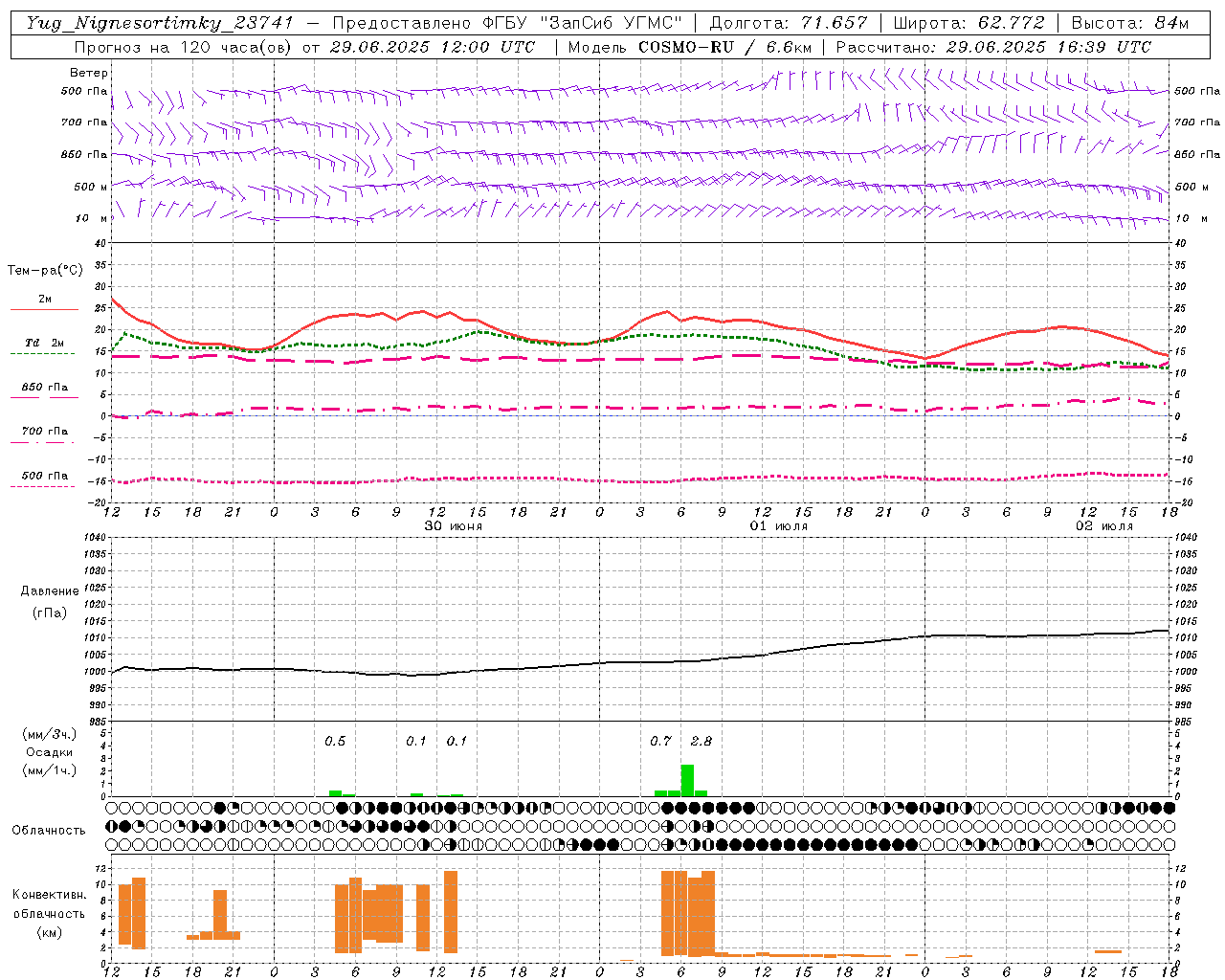
Task: Select the text 'Предоставлено ФГБУ "ЗапСиб УГМС"'
Action: point(507,23)
